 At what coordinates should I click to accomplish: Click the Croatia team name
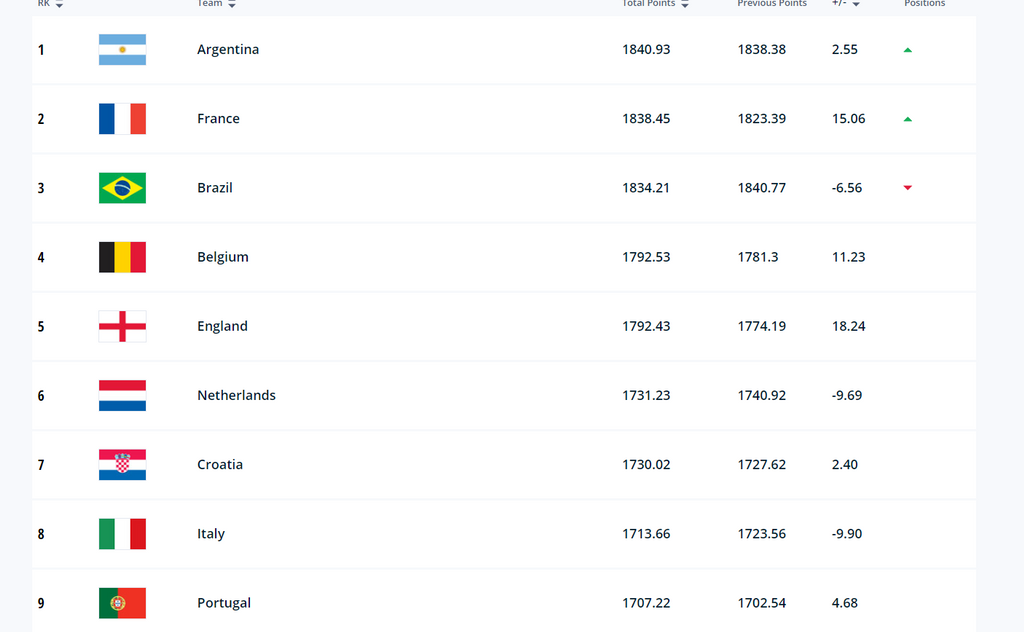click(220, 464)
